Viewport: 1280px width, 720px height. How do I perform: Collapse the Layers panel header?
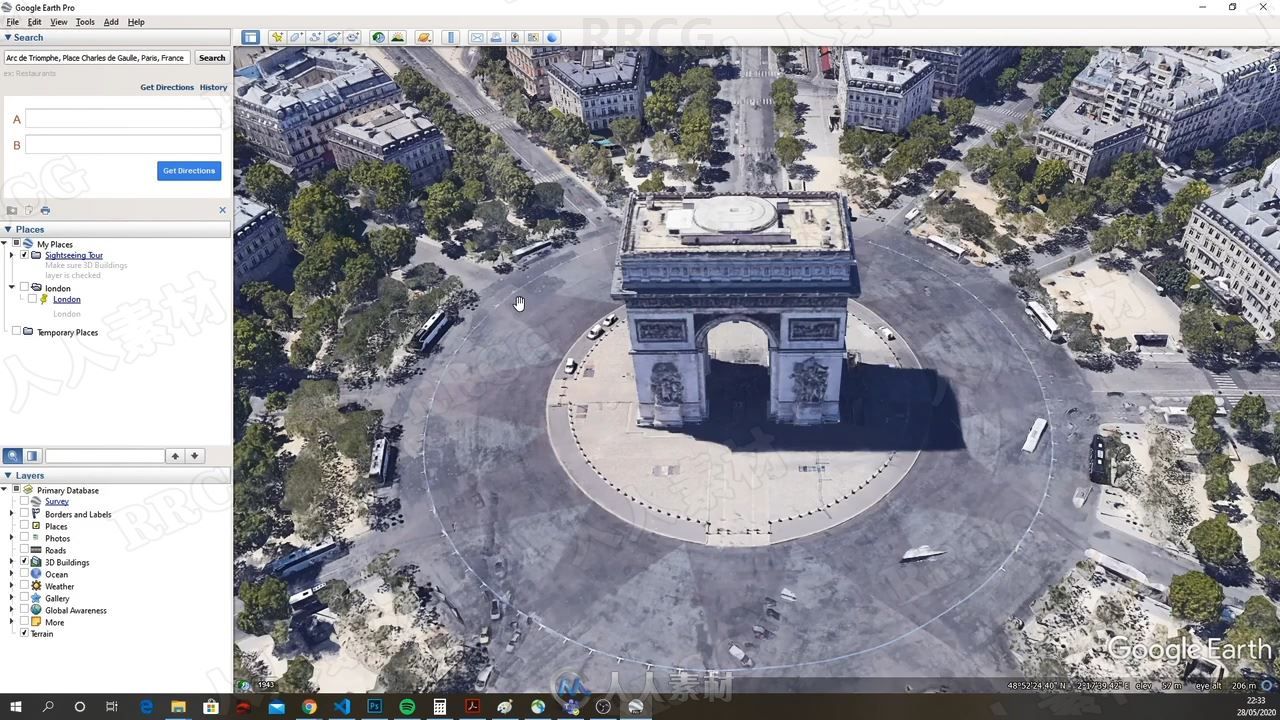tap(116, 475)
